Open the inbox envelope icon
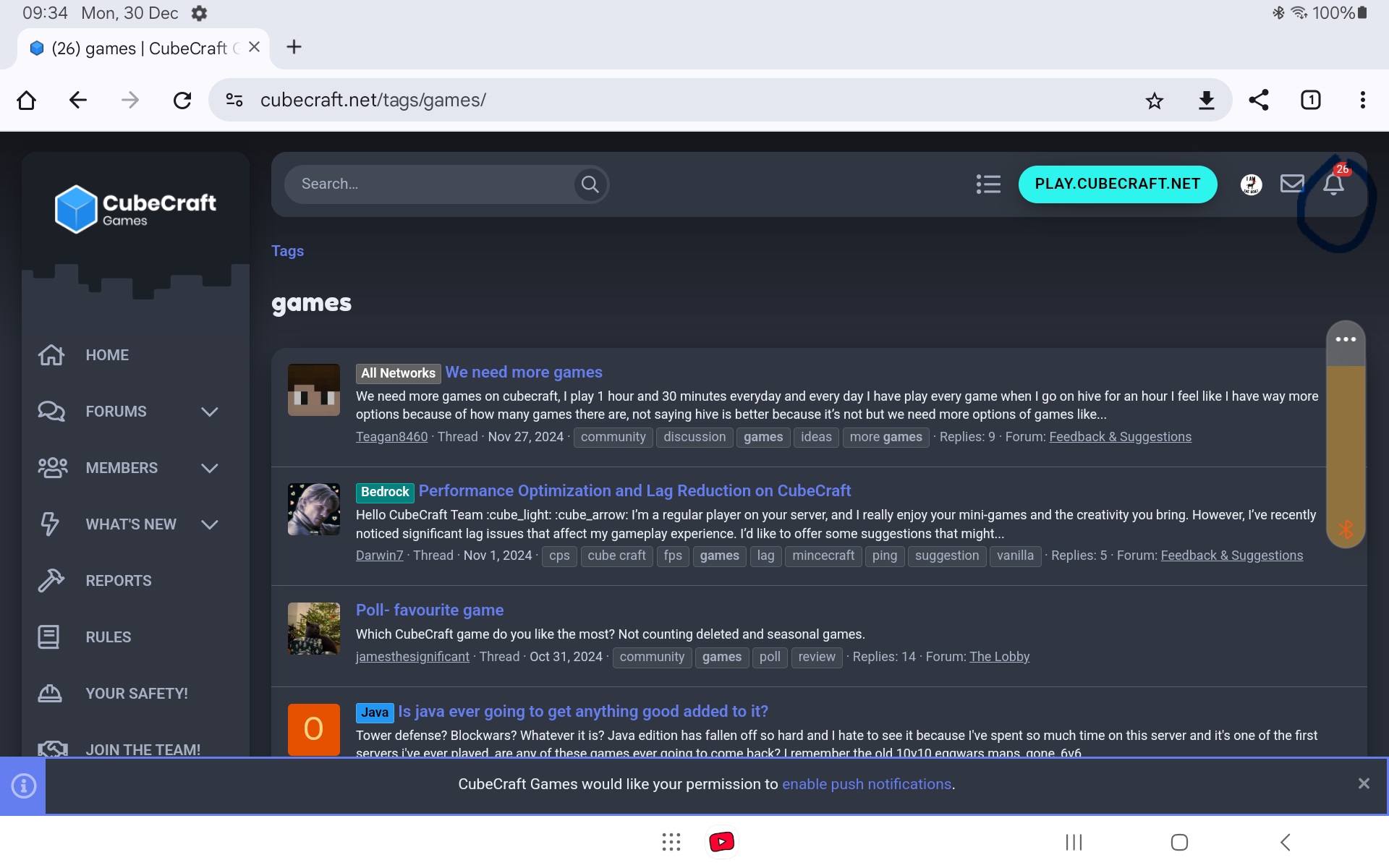 coord(1292,184)
